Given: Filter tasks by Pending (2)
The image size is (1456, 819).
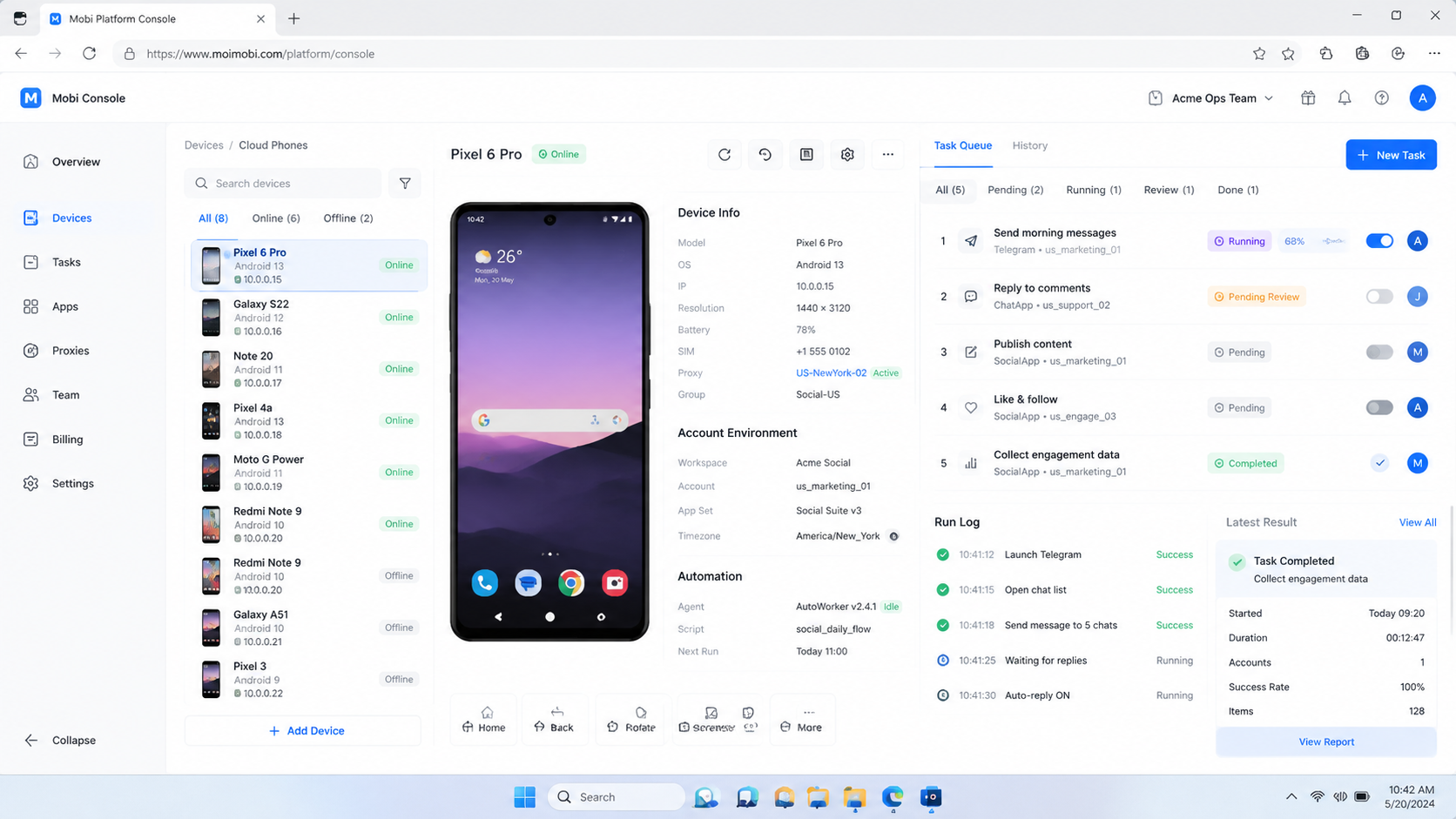Looking at the screenshot, I should coord(1015,190).
